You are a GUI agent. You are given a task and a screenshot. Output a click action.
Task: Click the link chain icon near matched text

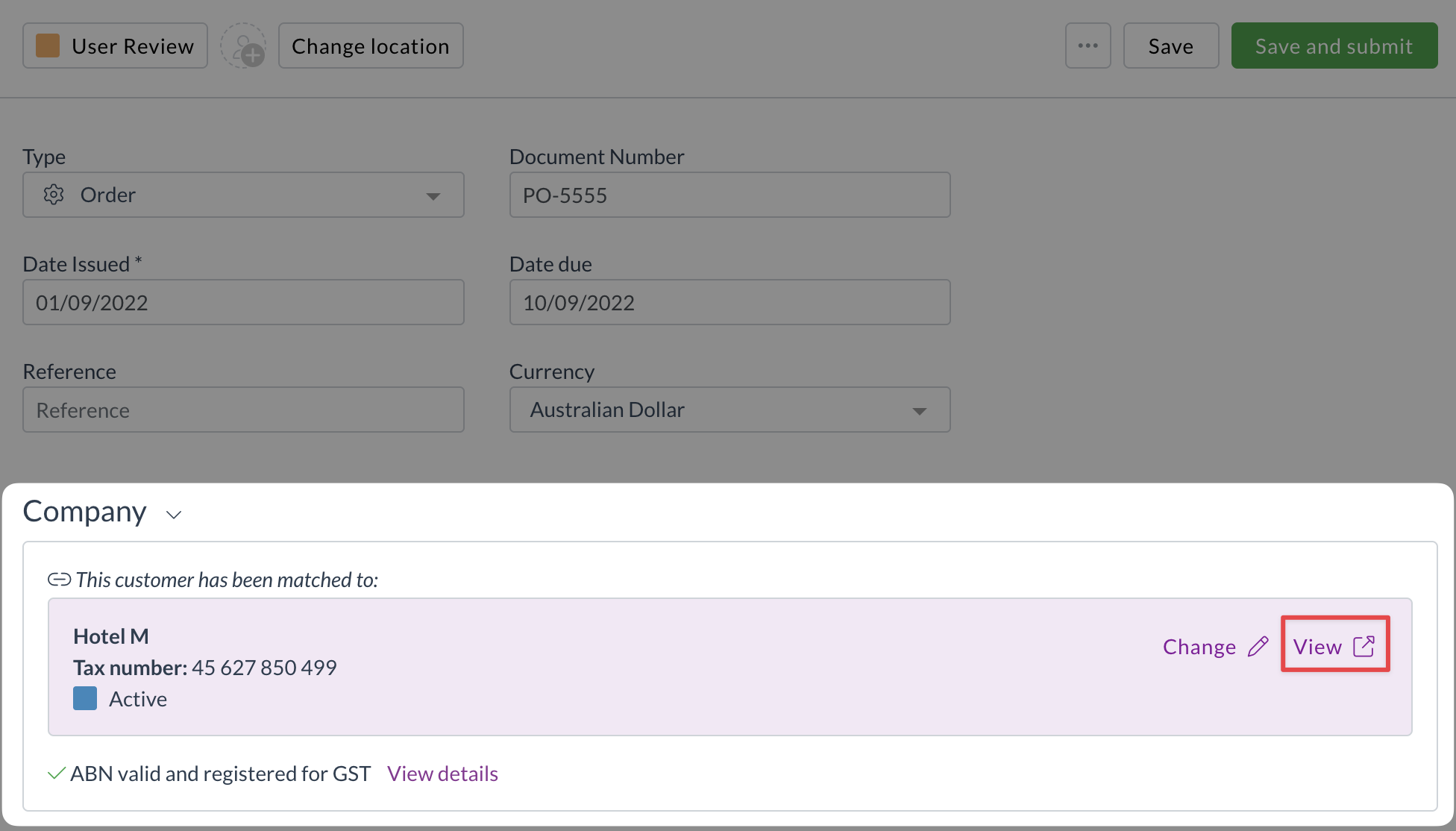tap(59, 580)
